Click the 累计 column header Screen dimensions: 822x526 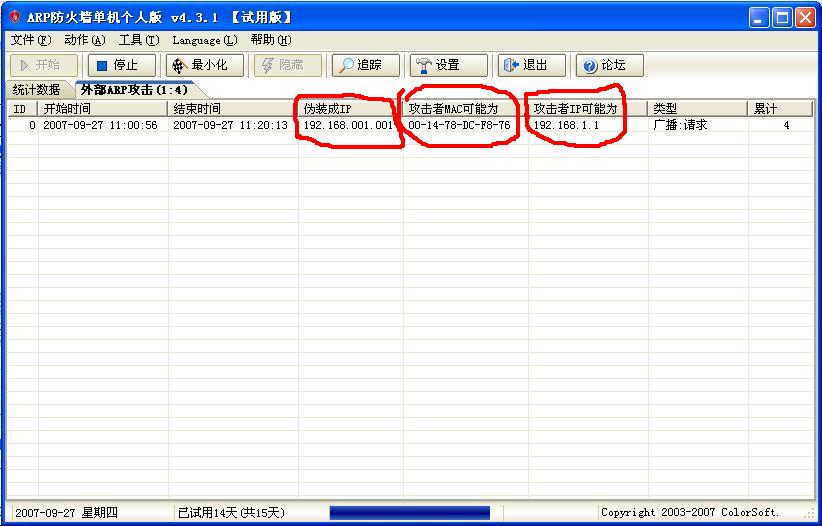(781, 109)
